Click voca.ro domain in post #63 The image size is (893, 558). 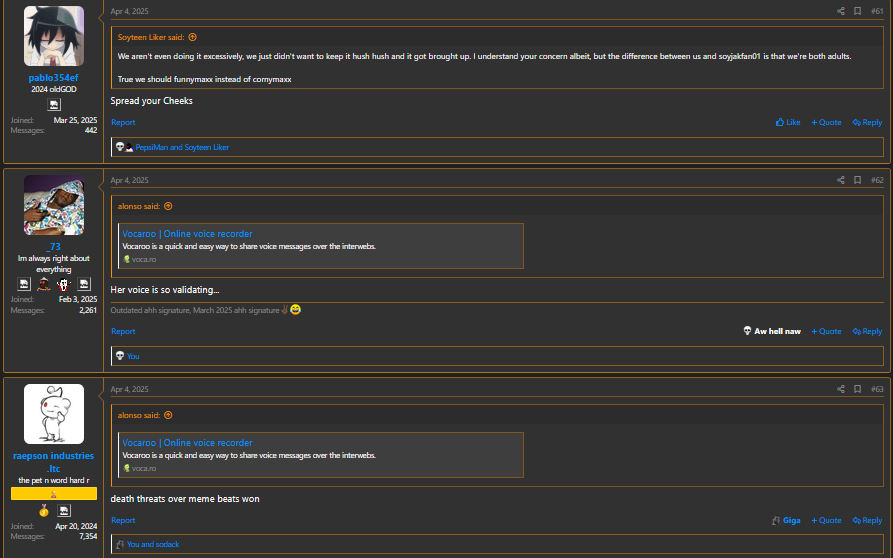click(144, 468)
